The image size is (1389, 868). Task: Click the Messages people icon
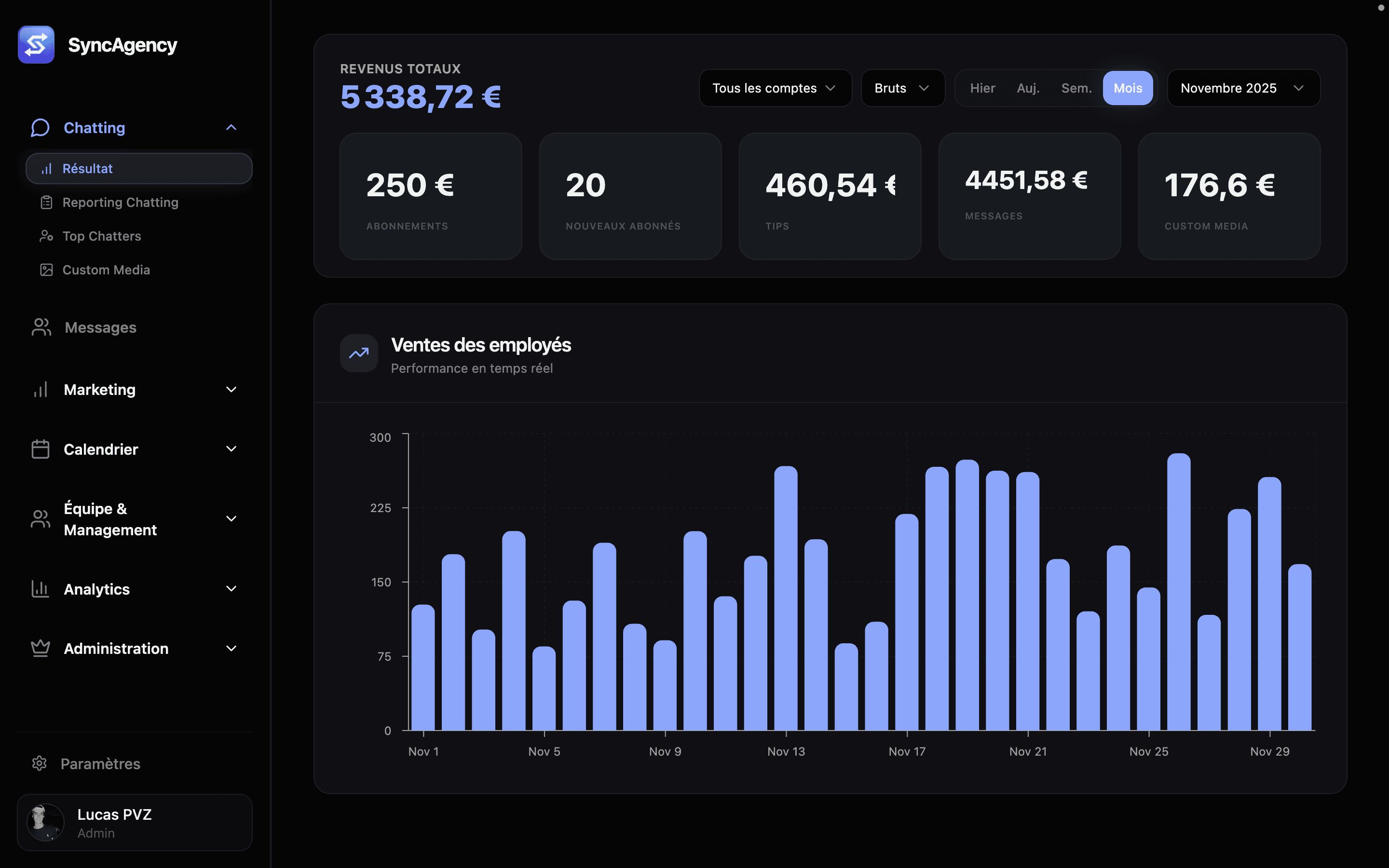pyautogui.click(x=41, y=327)
